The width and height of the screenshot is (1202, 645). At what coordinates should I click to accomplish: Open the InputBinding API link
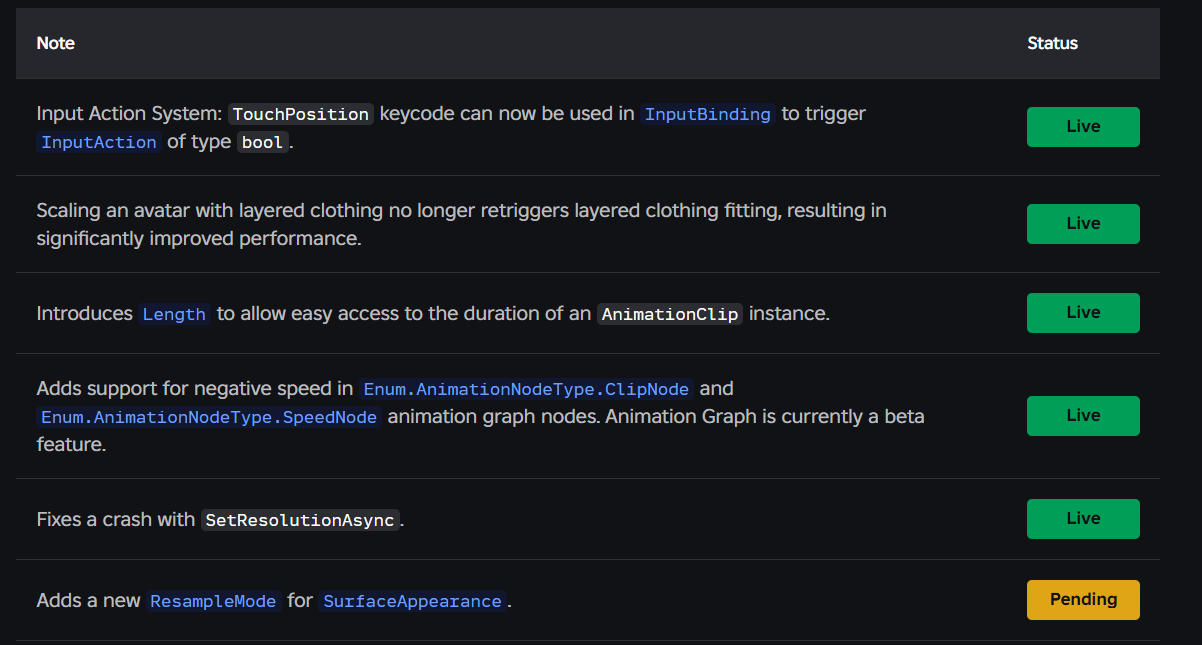pyautogui.click(x=708, y=114)
